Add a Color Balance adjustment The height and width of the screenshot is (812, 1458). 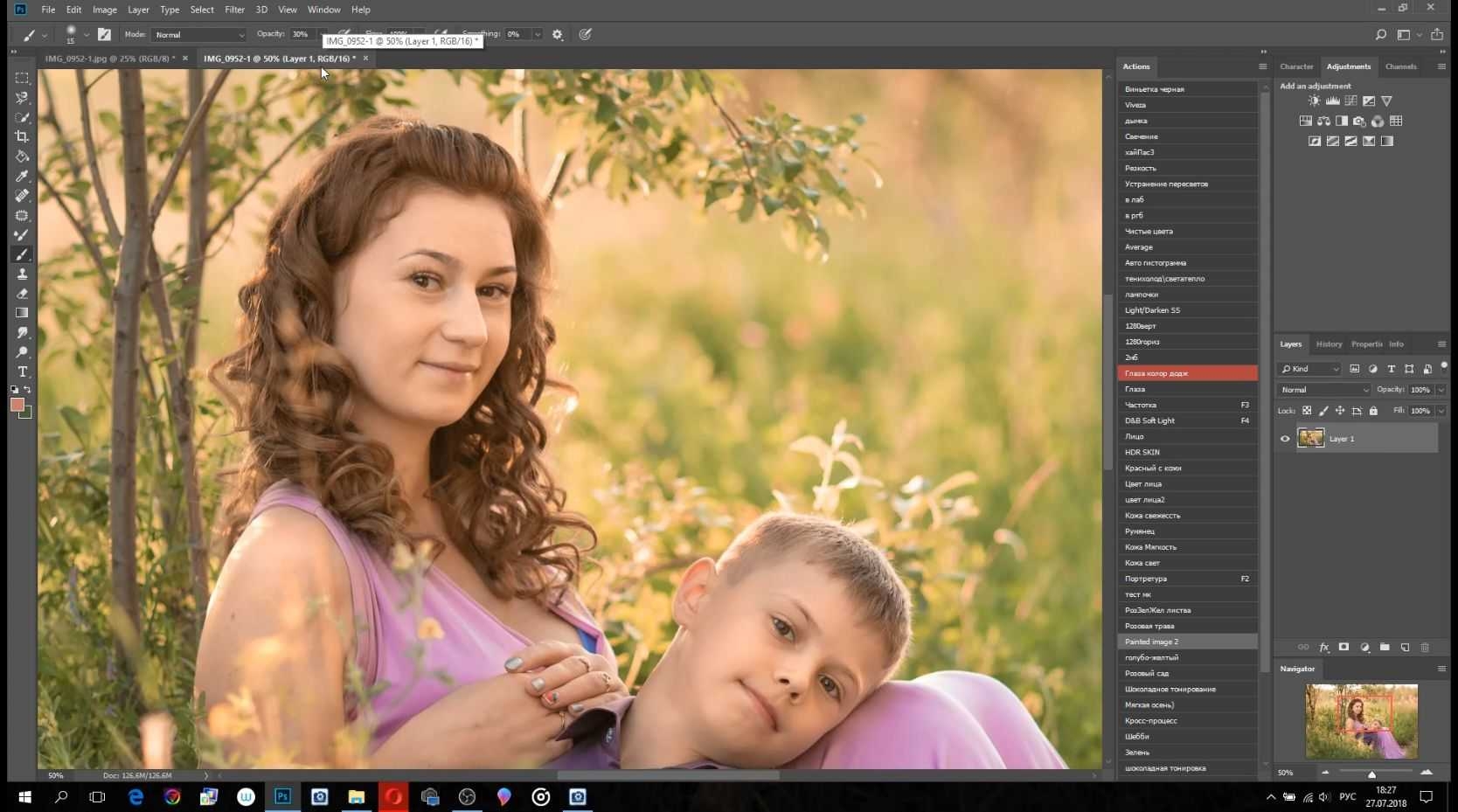coord(1323,121)
